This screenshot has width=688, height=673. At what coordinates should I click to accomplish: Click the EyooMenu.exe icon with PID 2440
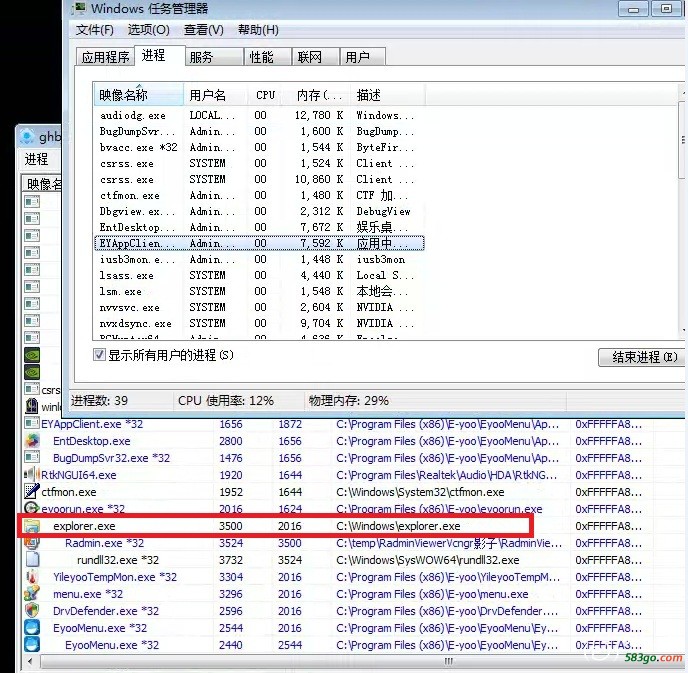pos(32,644)
